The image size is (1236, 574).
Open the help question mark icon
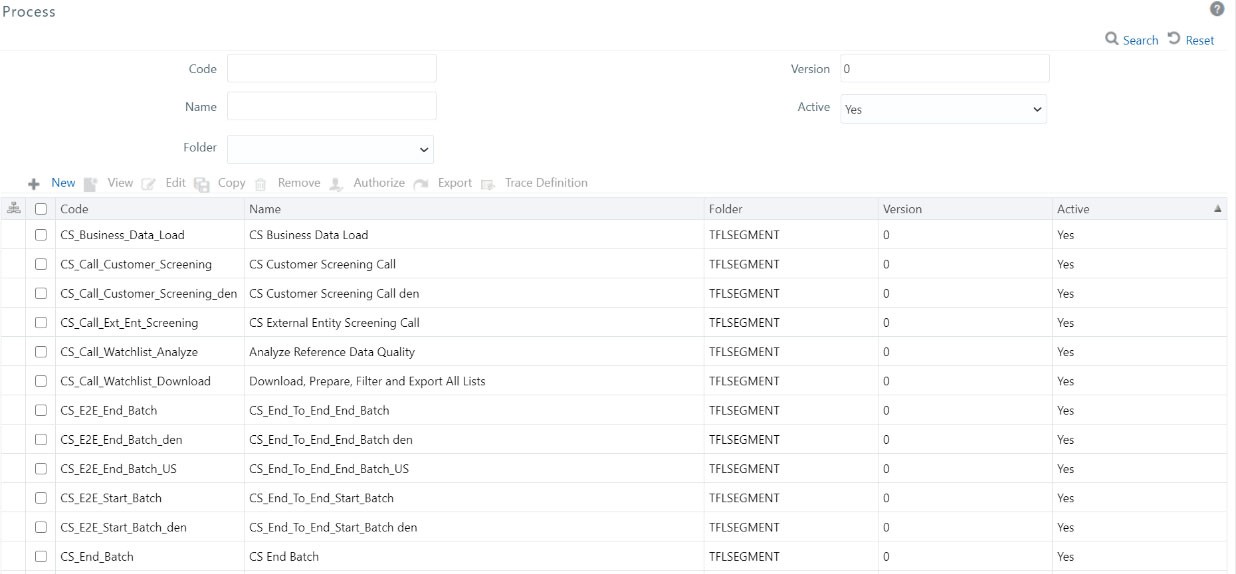coord(1217,9)
